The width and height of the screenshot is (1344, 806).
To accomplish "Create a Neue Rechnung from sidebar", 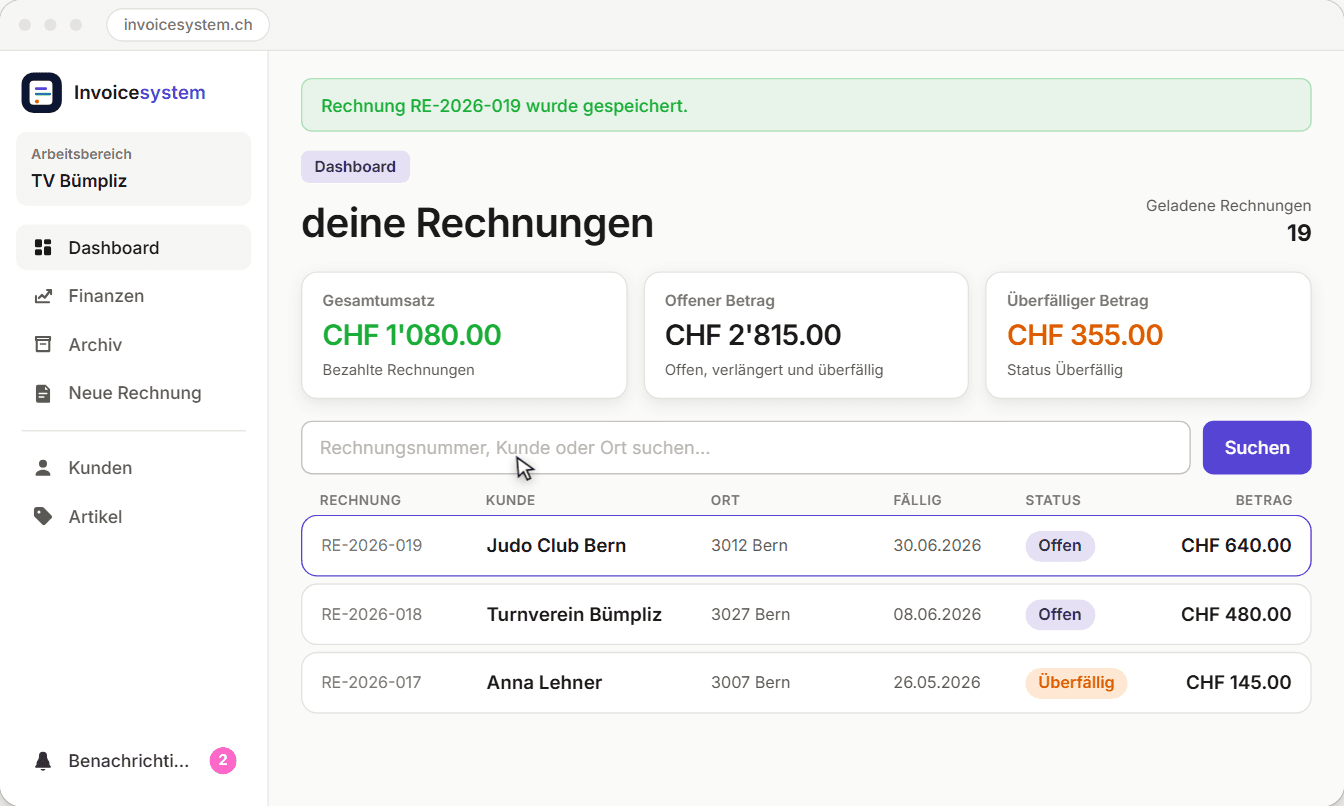I will click(x=134, y=393).
